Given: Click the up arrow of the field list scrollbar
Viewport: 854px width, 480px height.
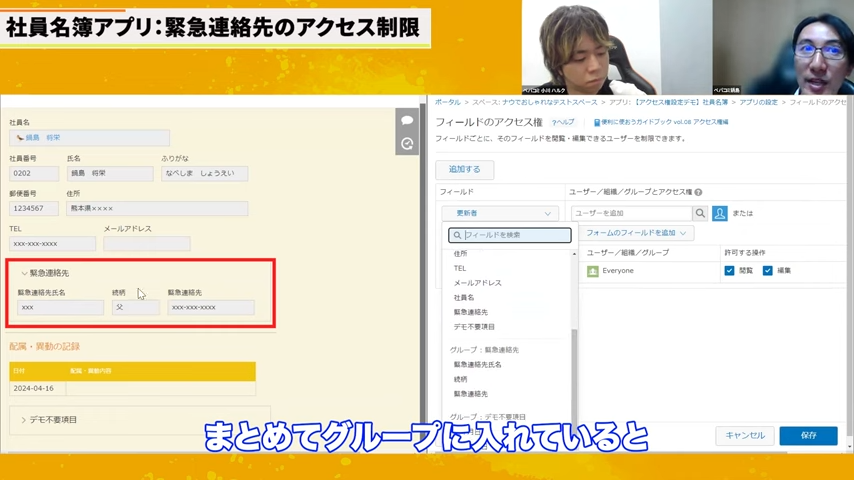Looking at the screenshot, I should point(574,254).
